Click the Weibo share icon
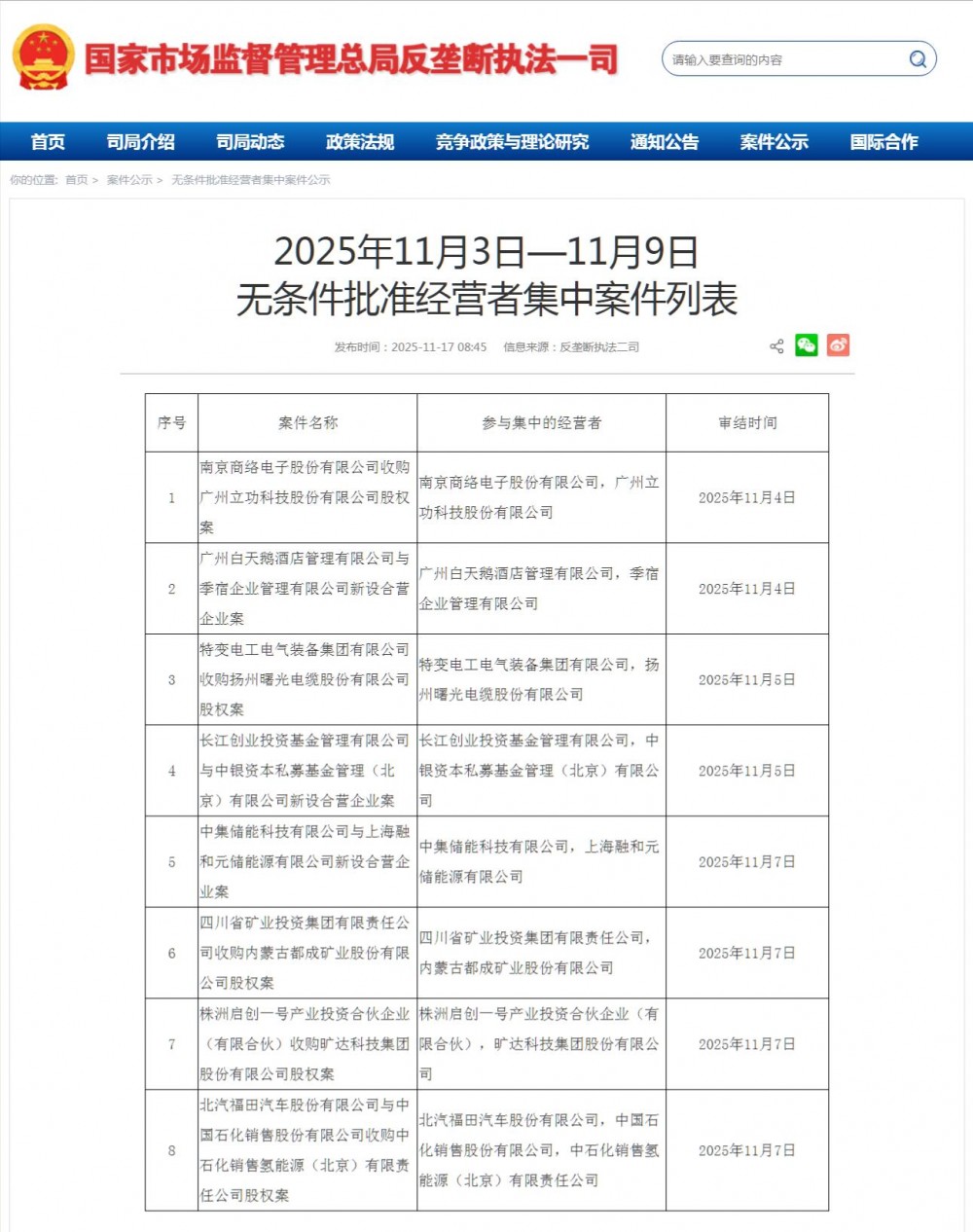 [838, 345]
